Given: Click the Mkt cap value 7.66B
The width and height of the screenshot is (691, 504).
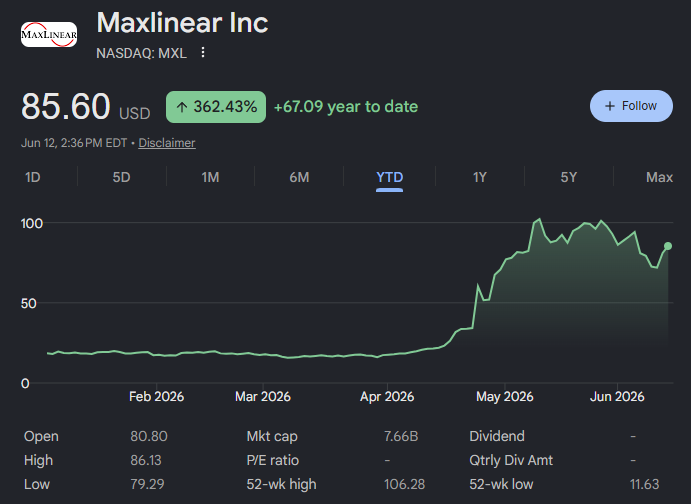Looking at the screenshot, I should [401, 436].
